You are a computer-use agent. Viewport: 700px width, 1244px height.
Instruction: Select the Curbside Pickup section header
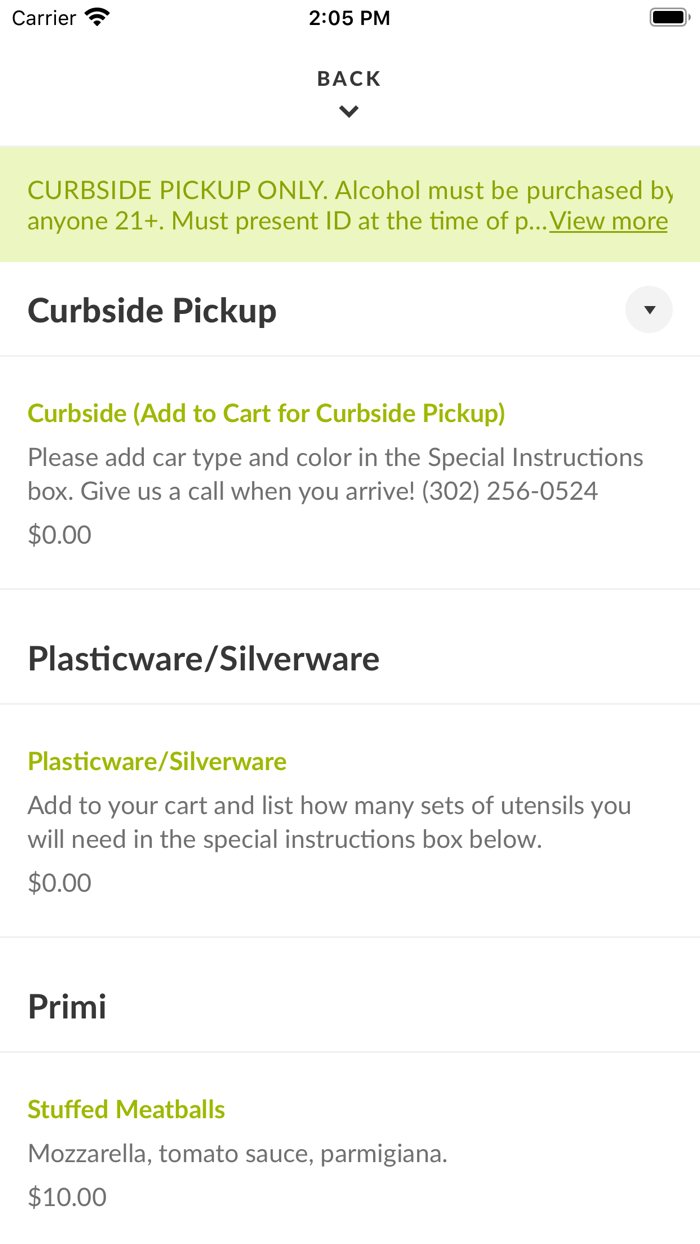tap(152, 310)
